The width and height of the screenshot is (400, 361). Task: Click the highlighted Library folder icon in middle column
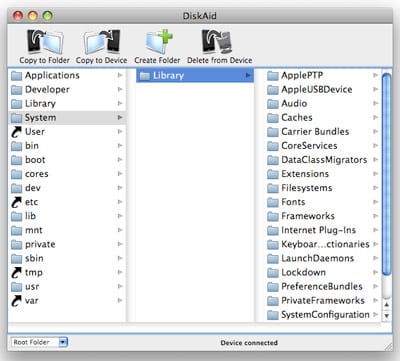[x=145, y=76]
